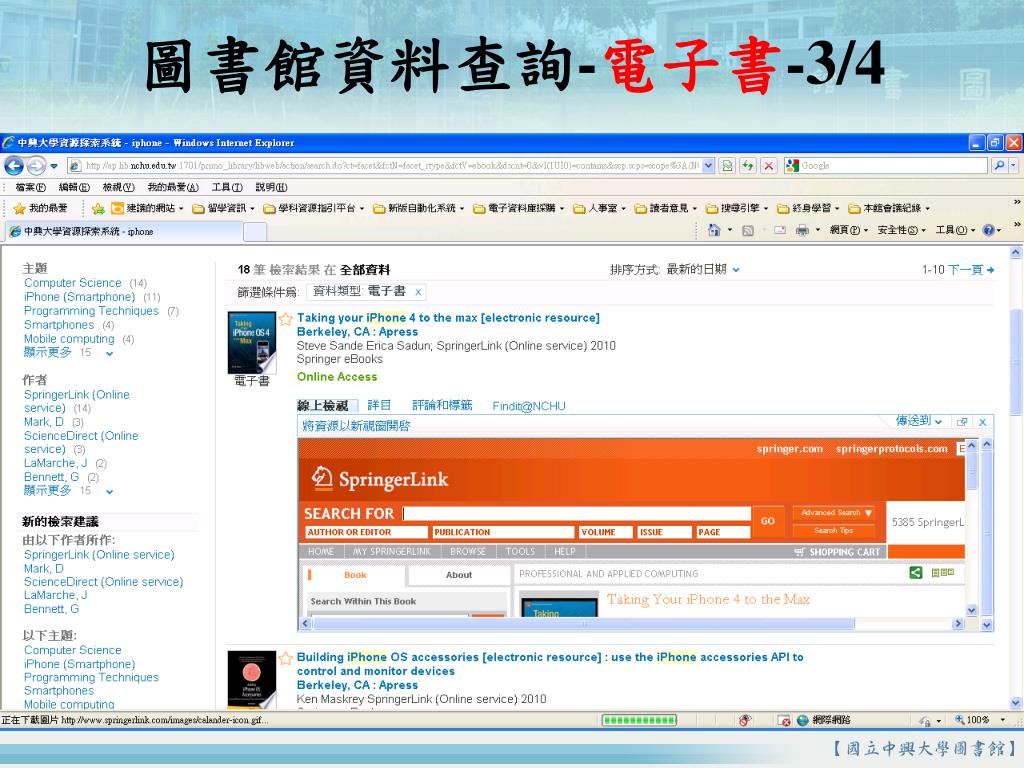Open the 編輯(E) menu
1024x768 pixels.
pyautogui.click(x=74, y=187)
